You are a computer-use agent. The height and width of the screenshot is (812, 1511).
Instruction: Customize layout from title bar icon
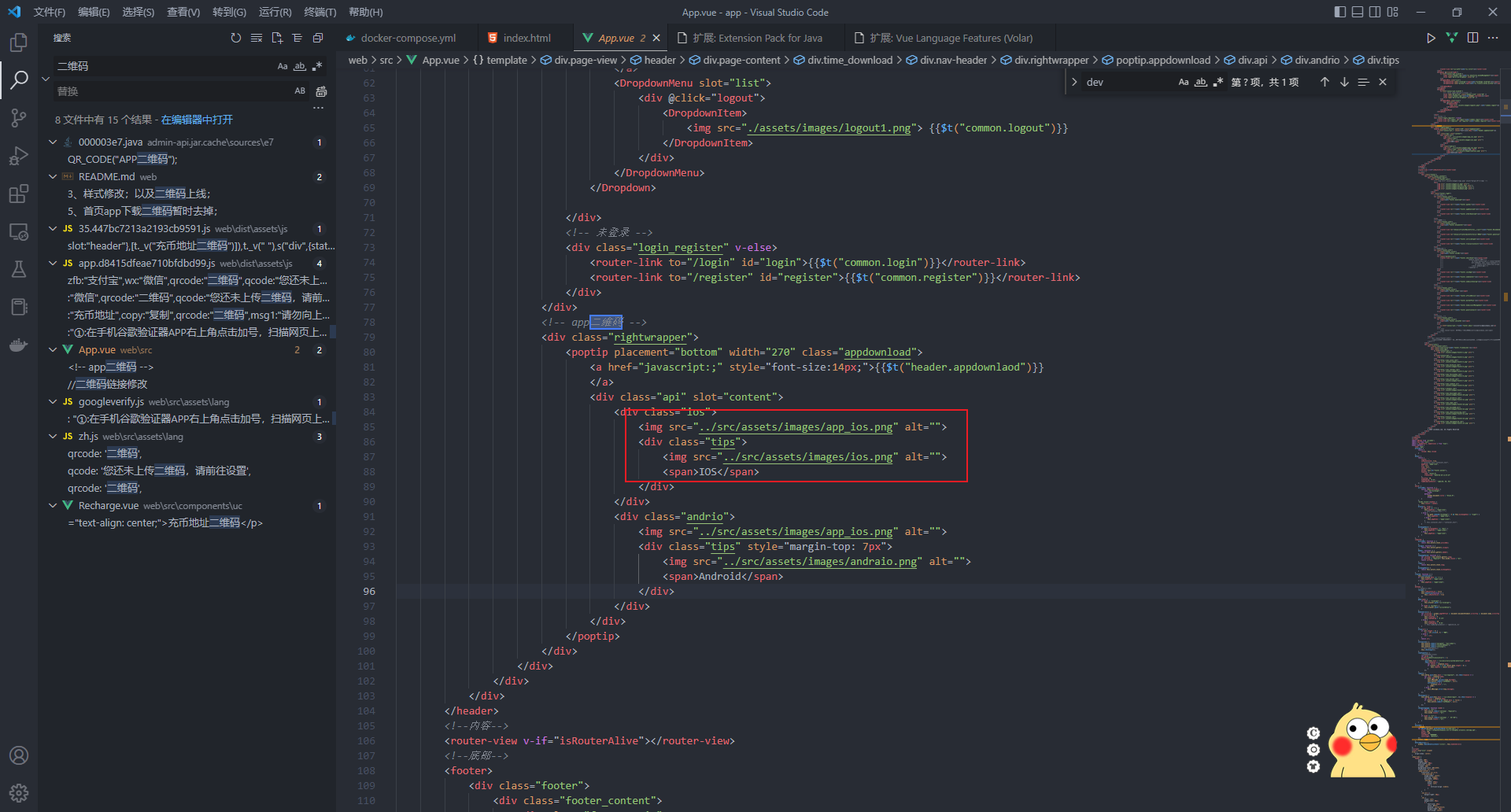(1393, 12)
